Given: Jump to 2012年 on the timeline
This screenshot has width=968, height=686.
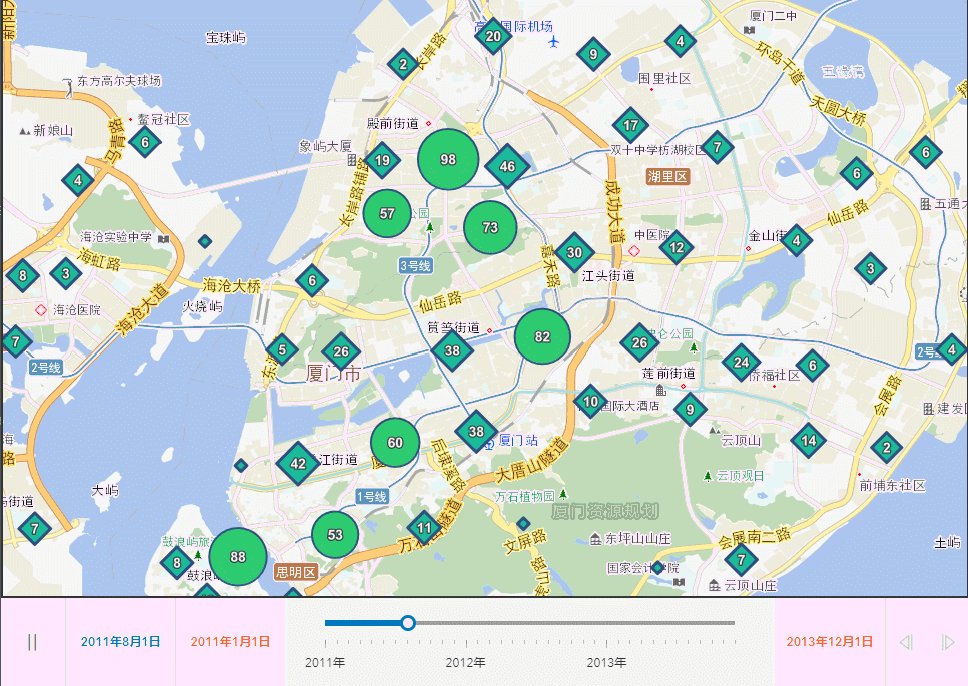Looking at the screenshot, I should click(x=465, y=662).
